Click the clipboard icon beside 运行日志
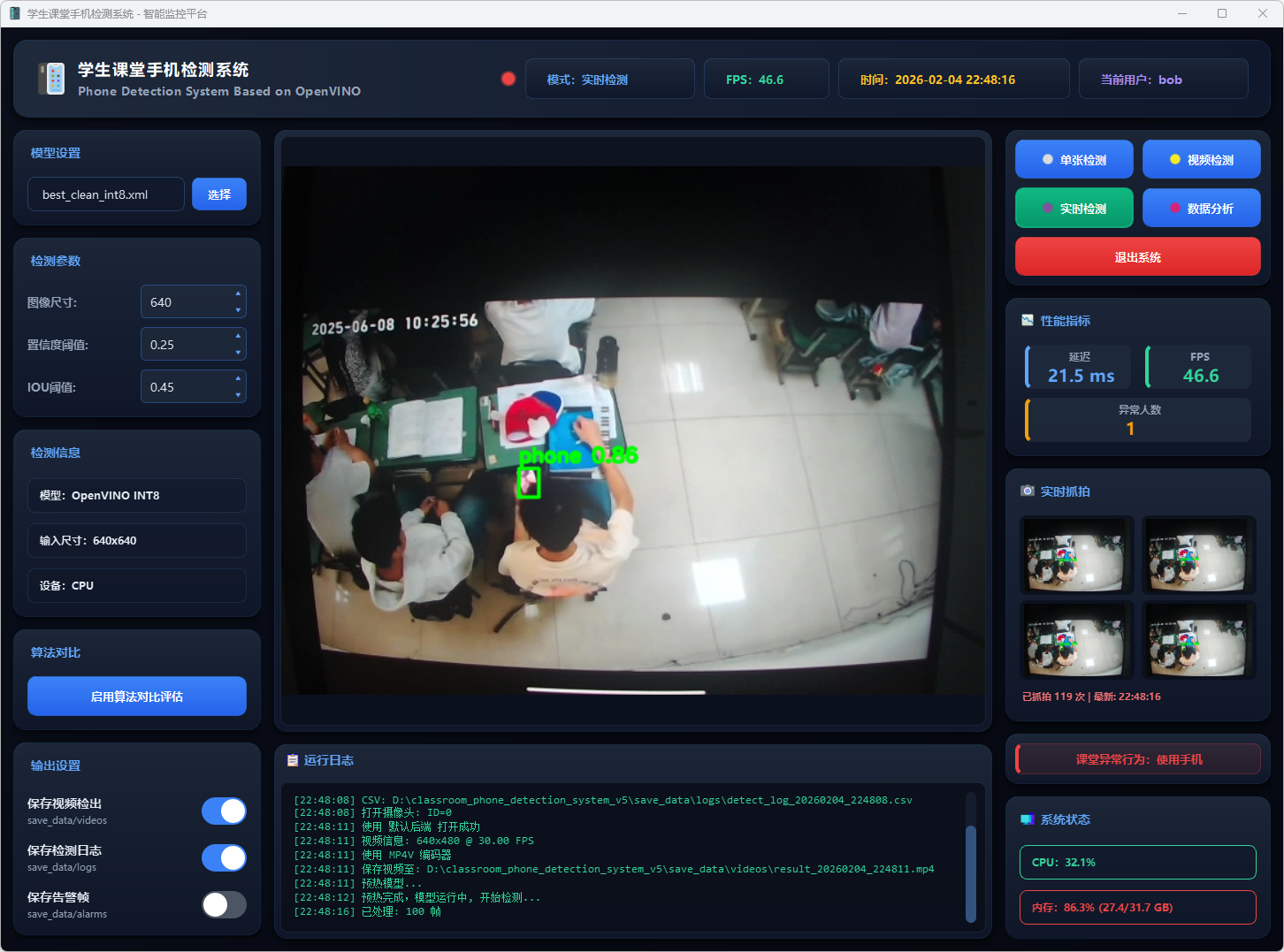Viewport: 1284px width, 952px height. (293, 760)
